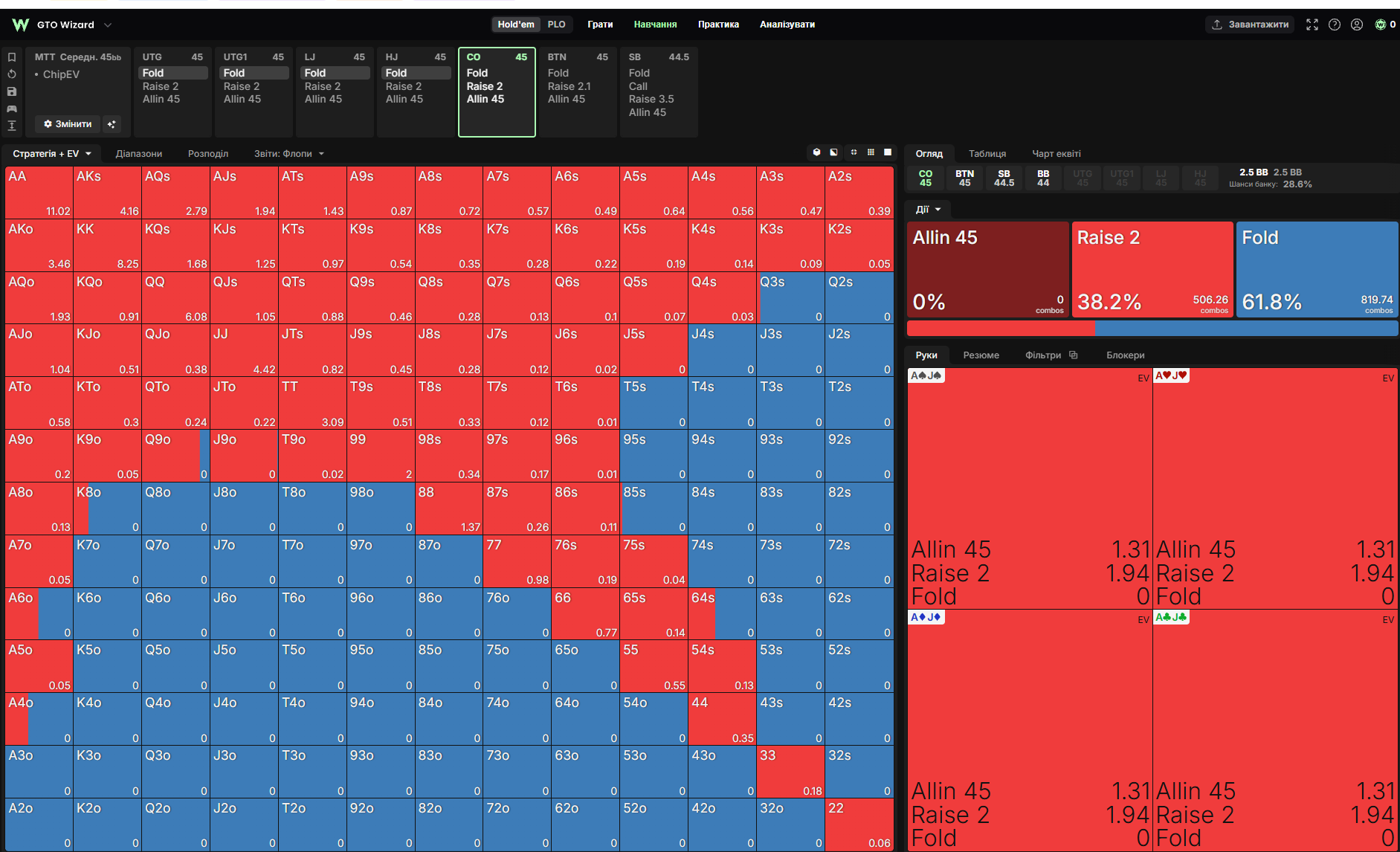Click the reset/undo circular arrow icon

(12, 74)
